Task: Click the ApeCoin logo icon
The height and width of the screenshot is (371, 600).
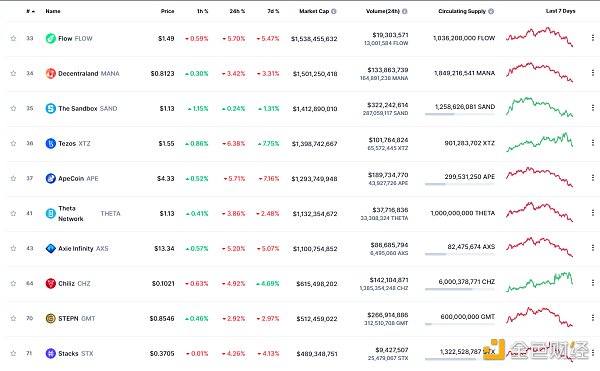Action: pyautogui.click(x=51, y=178)
